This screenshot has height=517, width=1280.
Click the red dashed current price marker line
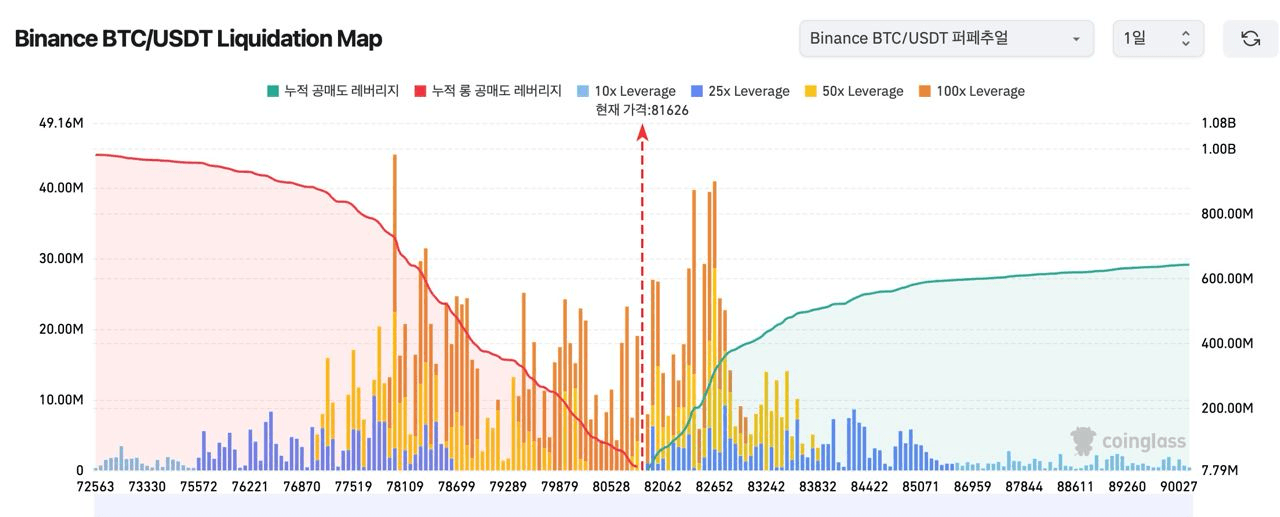pos(642,300)
